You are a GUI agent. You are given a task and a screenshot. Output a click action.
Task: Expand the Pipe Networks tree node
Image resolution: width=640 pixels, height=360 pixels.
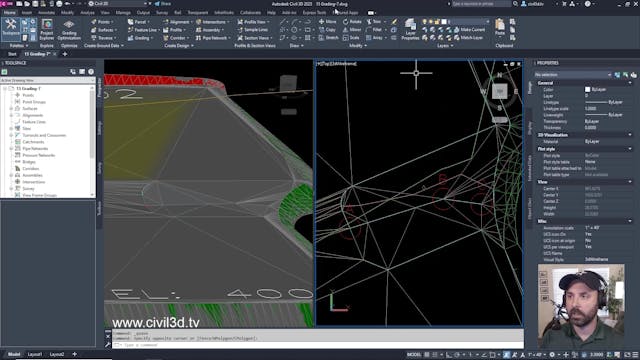click(11, 149)
